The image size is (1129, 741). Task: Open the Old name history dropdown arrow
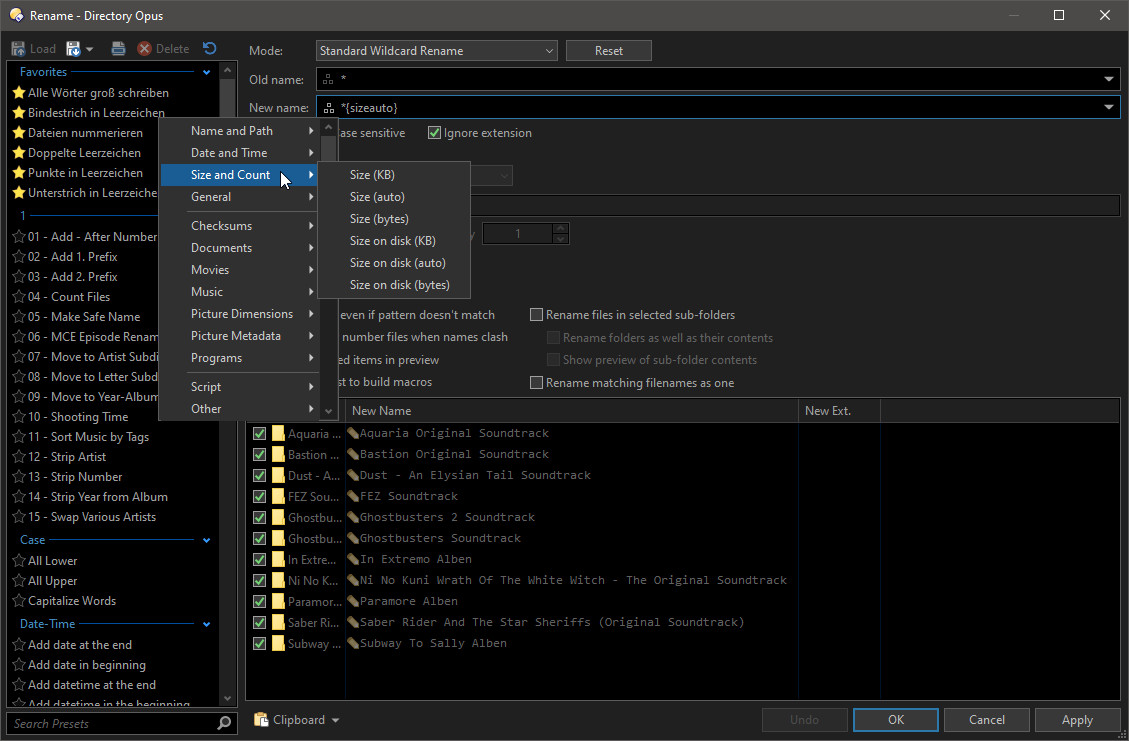click(x=1109, y=79)
